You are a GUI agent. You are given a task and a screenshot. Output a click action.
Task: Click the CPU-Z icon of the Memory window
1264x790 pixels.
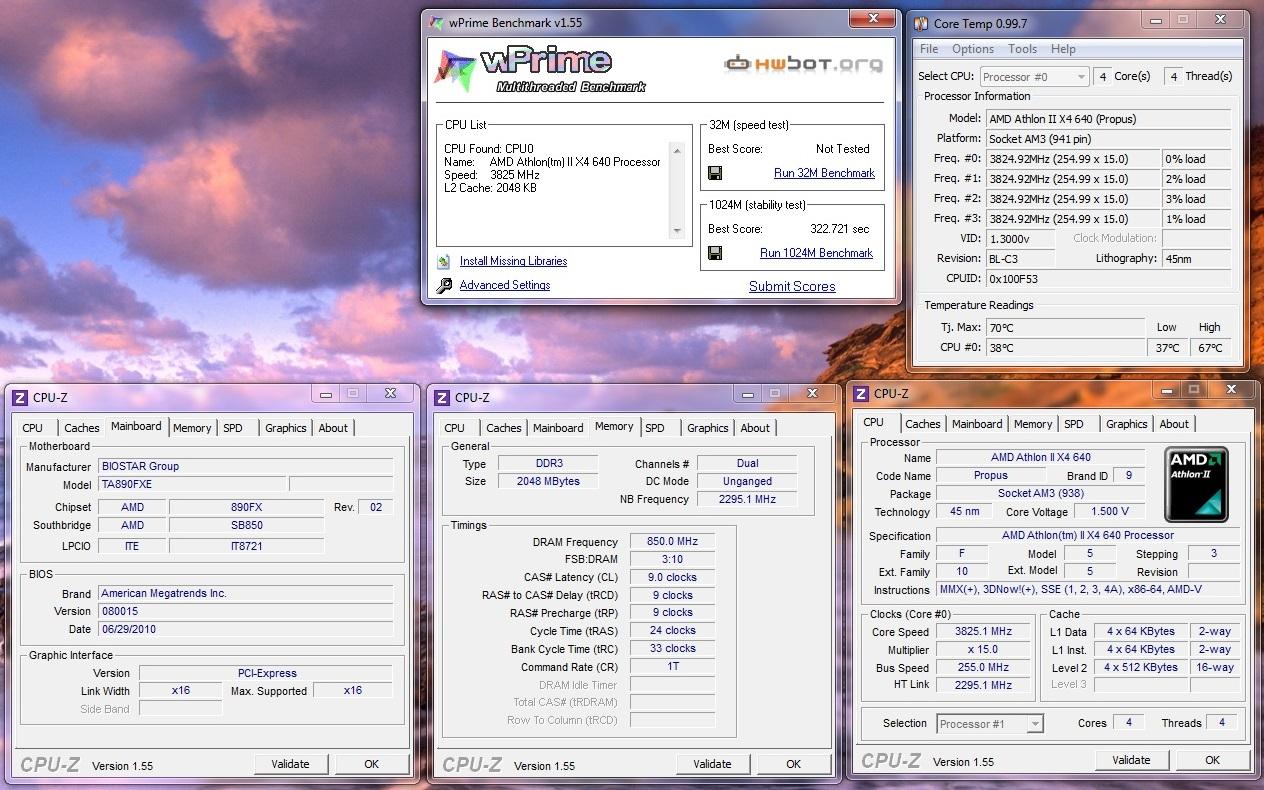point(441,397)
